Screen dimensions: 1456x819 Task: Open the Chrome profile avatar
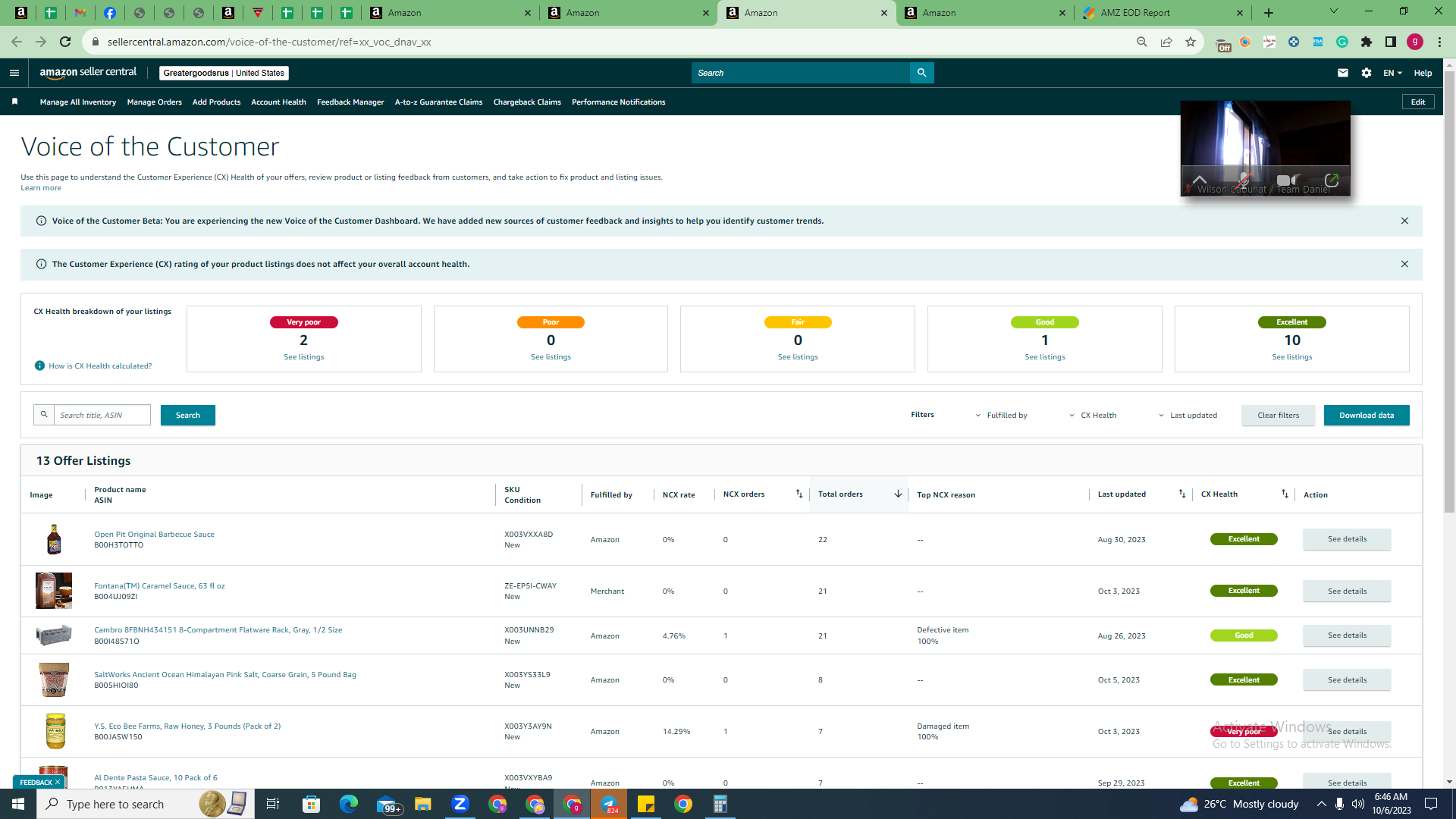point(1415,42)
